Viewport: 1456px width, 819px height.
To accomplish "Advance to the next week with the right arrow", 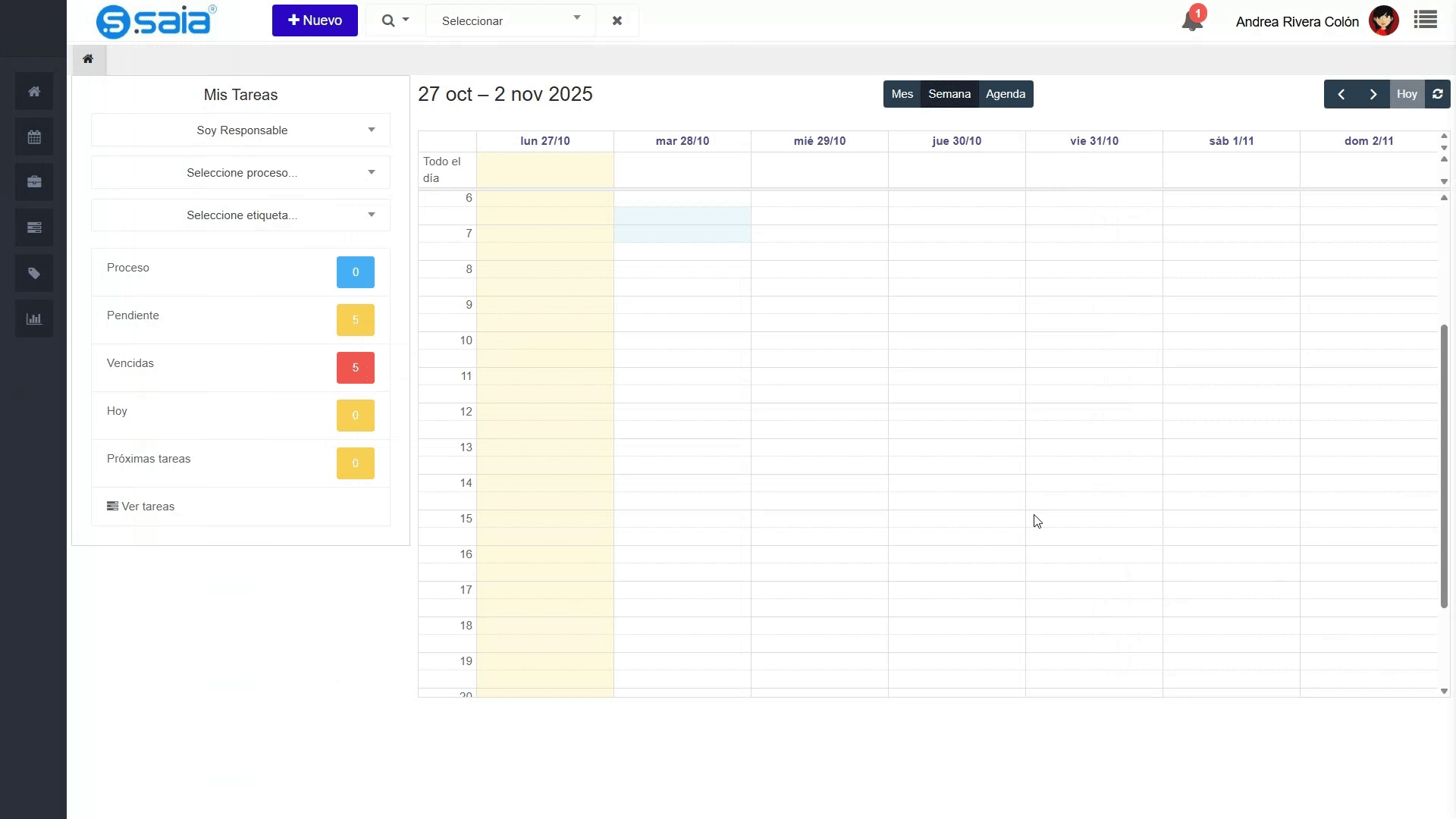I will pyautogui.click(x=1373, y=94).
